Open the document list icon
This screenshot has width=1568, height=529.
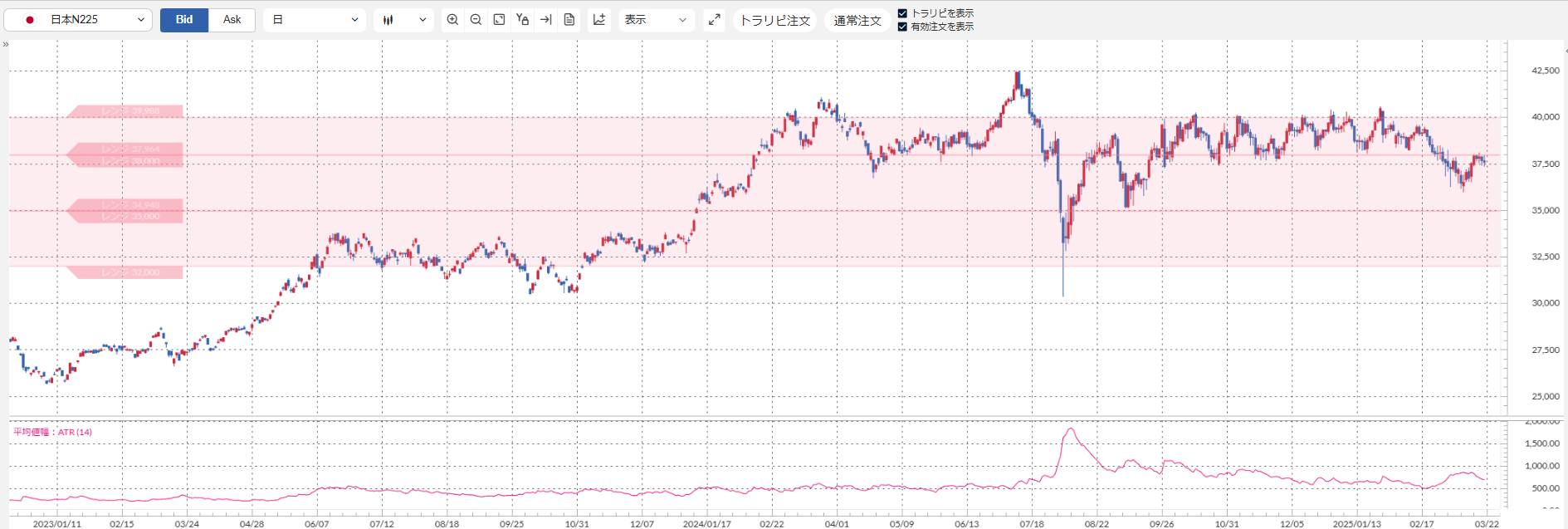tap(569, 19)
